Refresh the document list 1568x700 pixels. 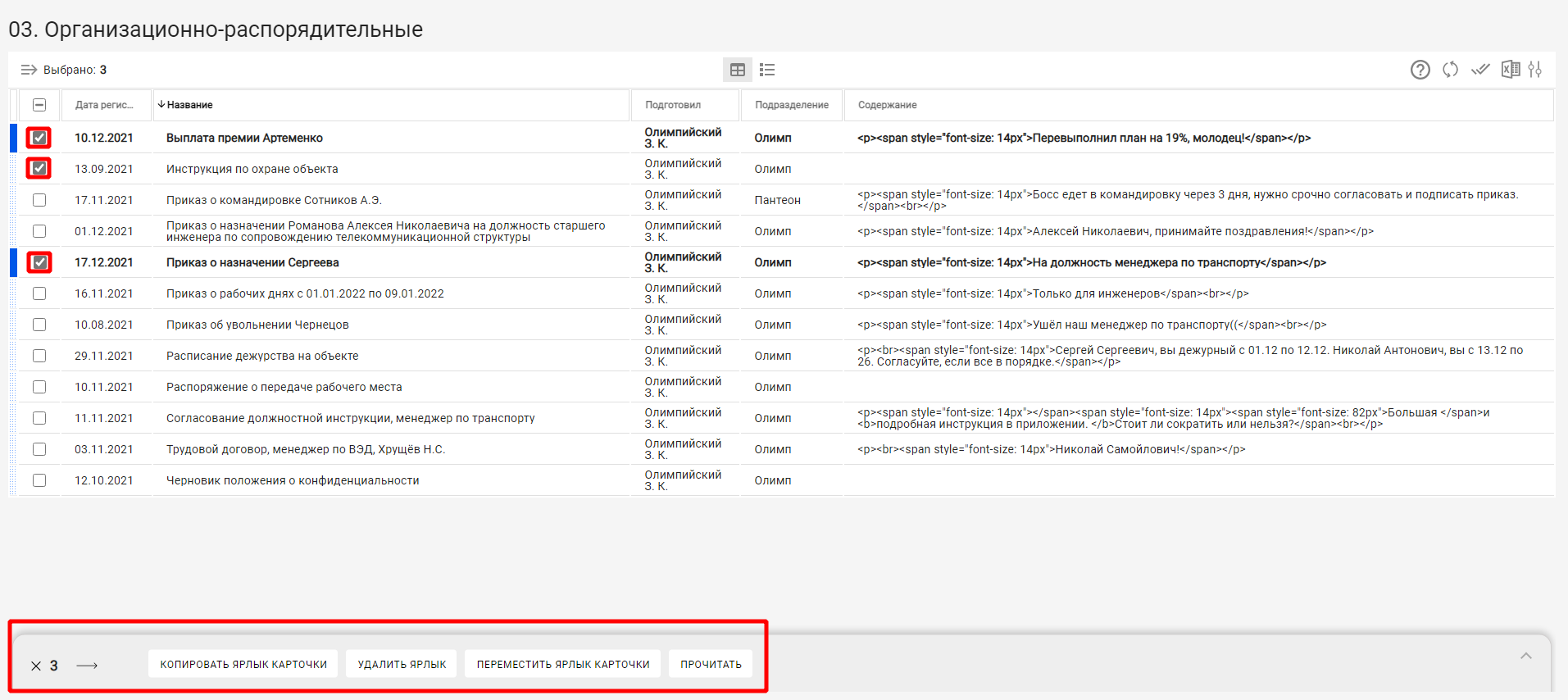click(1451, 70)
